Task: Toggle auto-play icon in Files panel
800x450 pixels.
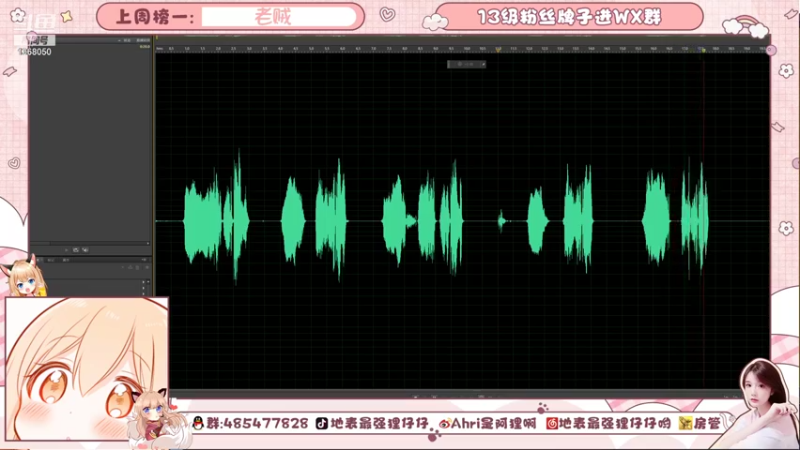Action: [85, 250]
